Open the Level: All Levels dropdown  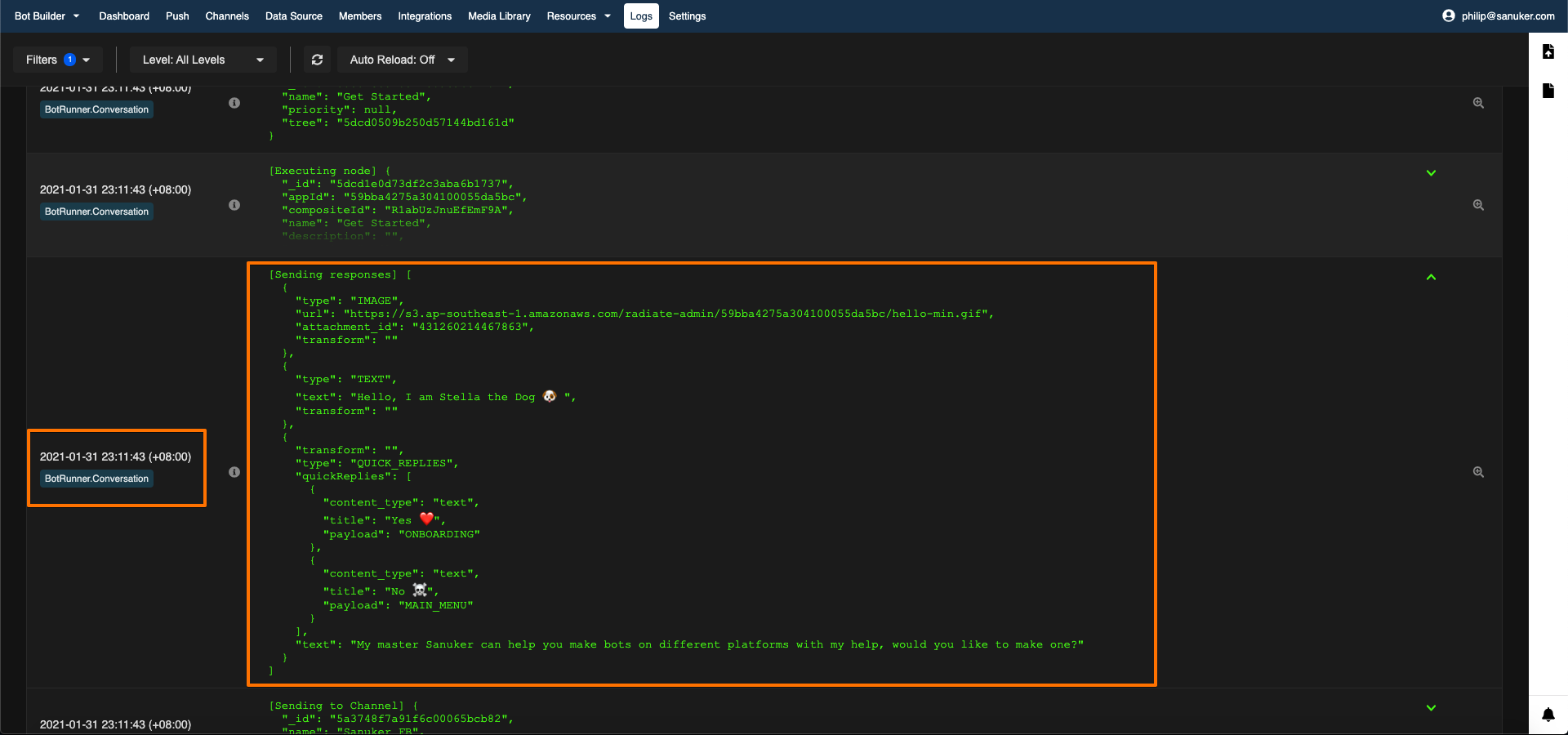(203, 60)
